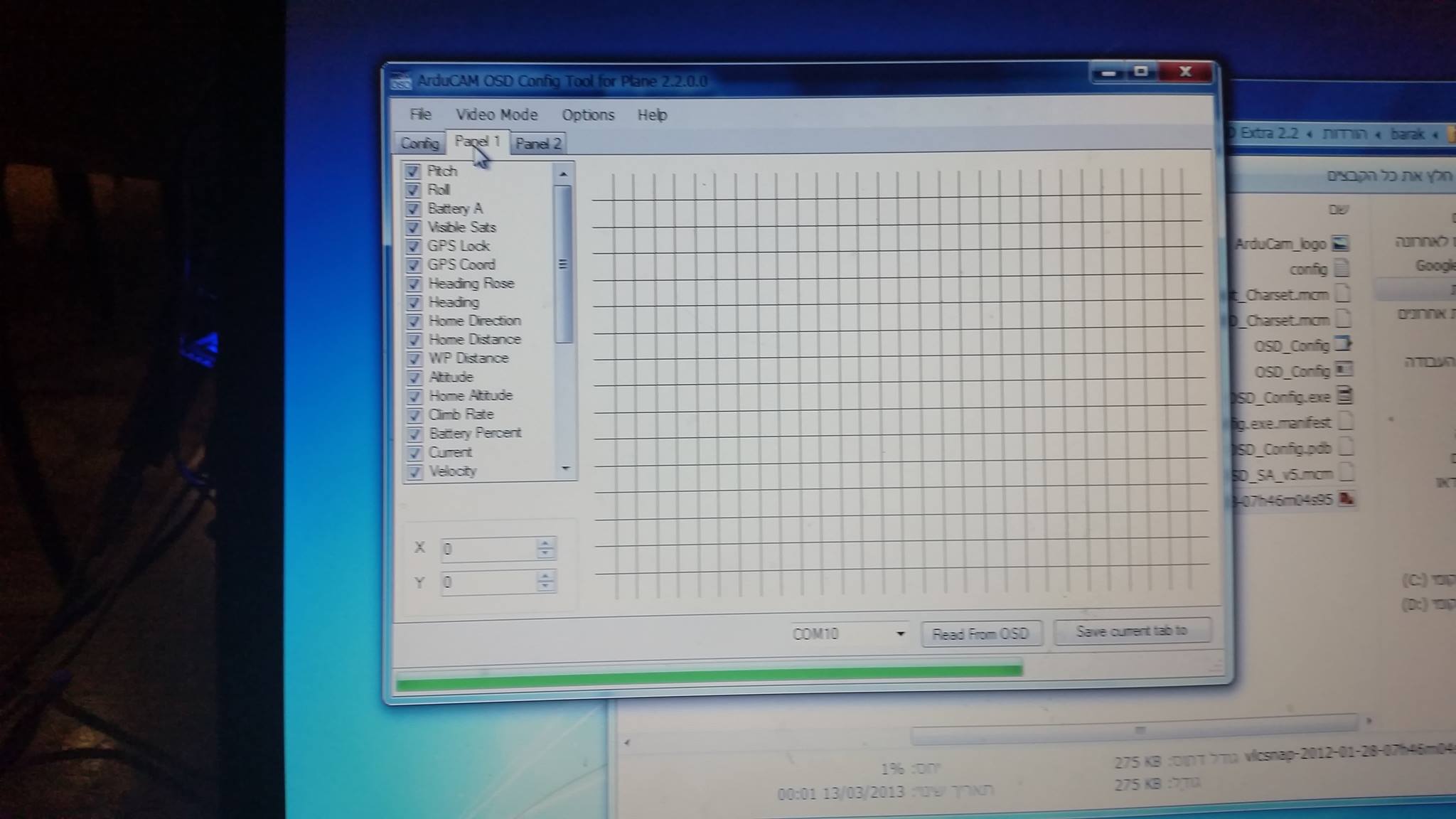Select the Battery Percent item label
Viewport: 1456px width, 819px height.
click(x=475, y=433)
